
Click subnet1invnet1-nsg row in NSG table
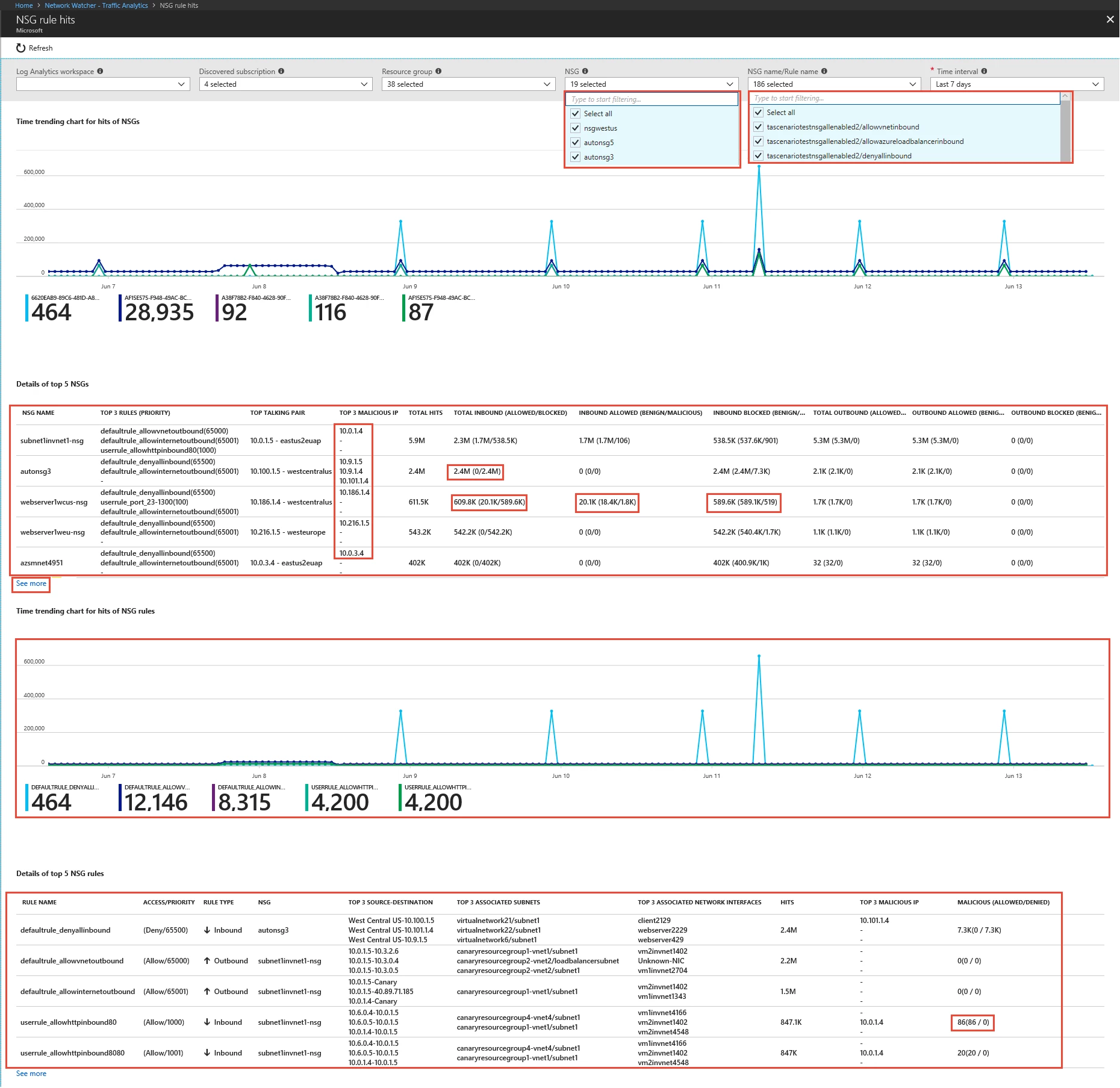pyautogui.click(x=560, y=441)
